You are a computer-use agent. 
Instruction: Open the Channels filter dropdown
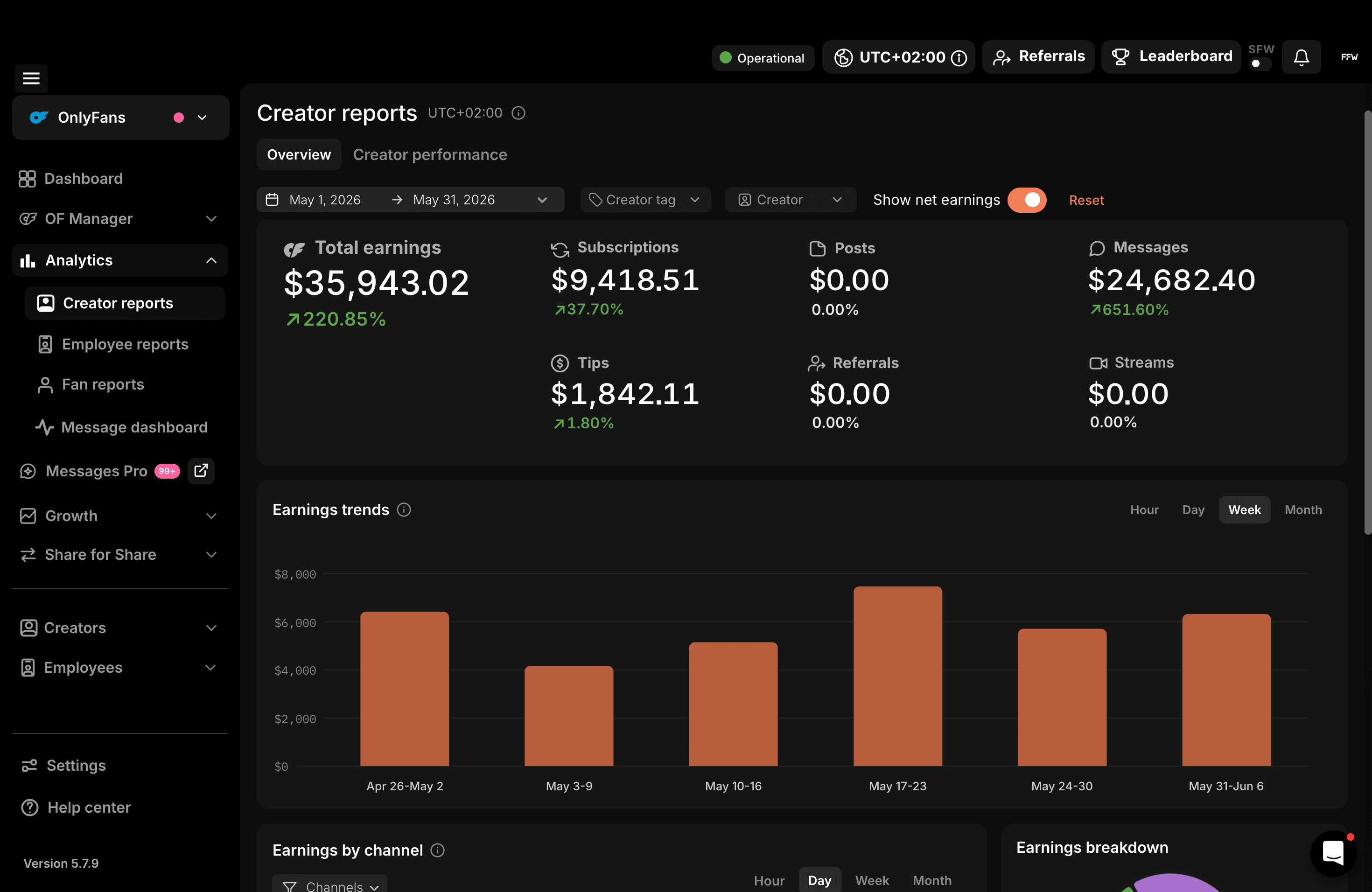click(330, 884)
